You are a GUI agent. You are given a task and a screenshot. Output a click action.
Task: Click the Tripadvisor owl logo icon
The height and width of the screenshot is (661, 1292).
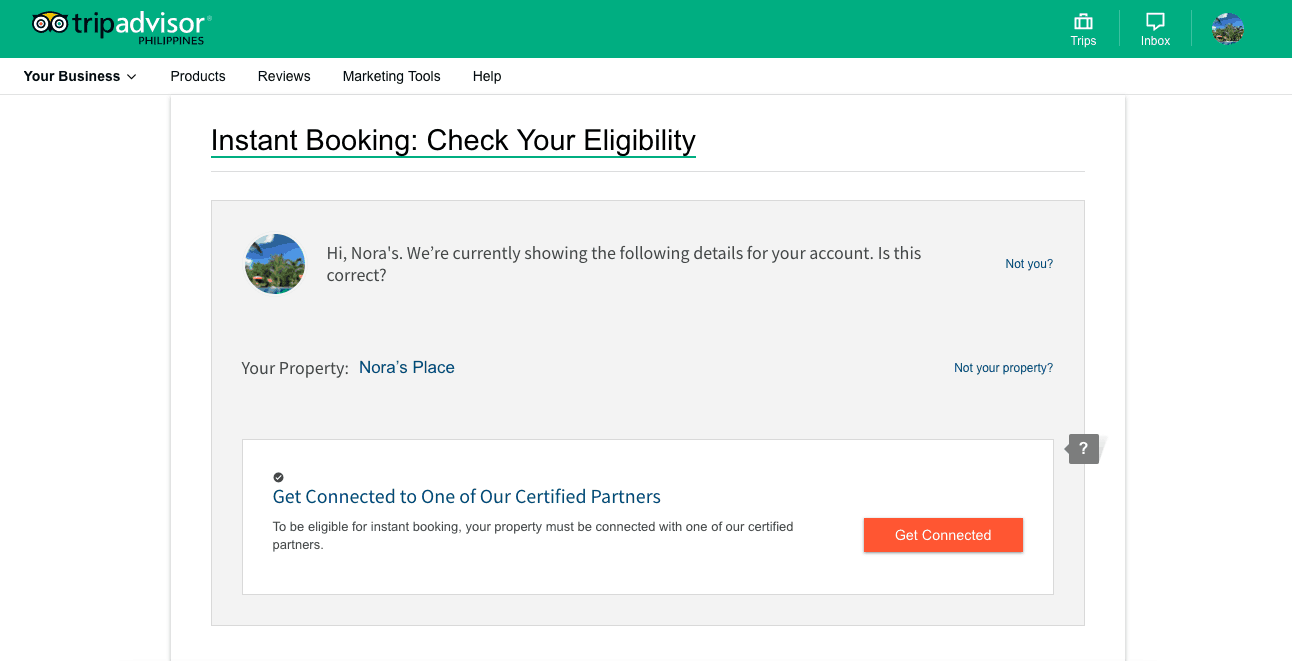point(50,23)
